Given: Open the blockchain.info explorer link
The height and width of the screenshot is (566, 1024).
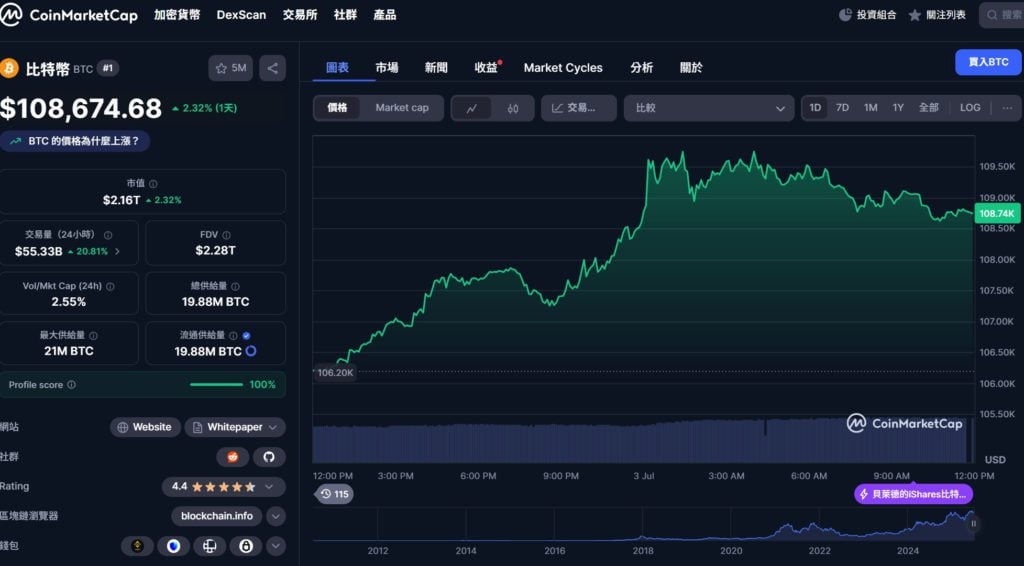Looking at the screenshot, I should pos(217,516).
